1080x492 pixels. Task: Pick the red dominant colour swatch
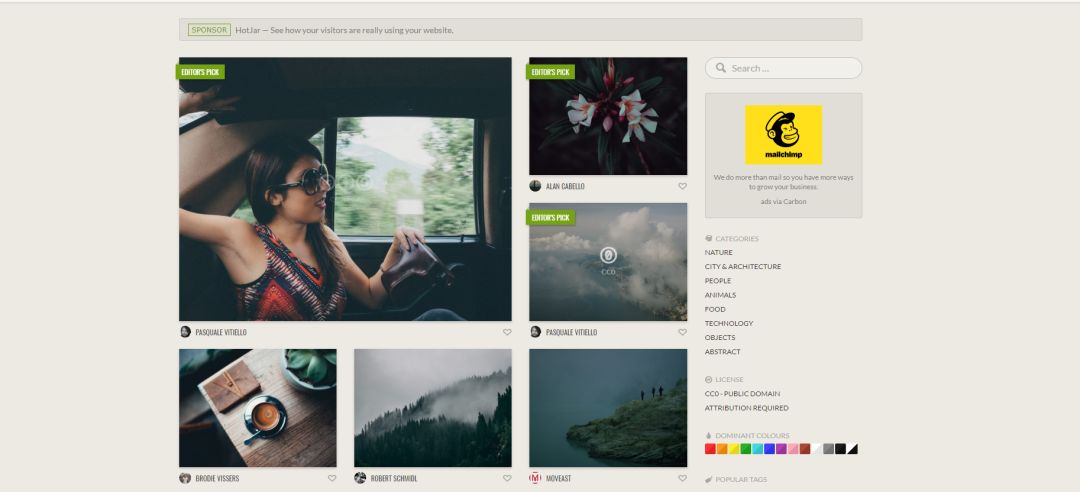coord(710,449)
